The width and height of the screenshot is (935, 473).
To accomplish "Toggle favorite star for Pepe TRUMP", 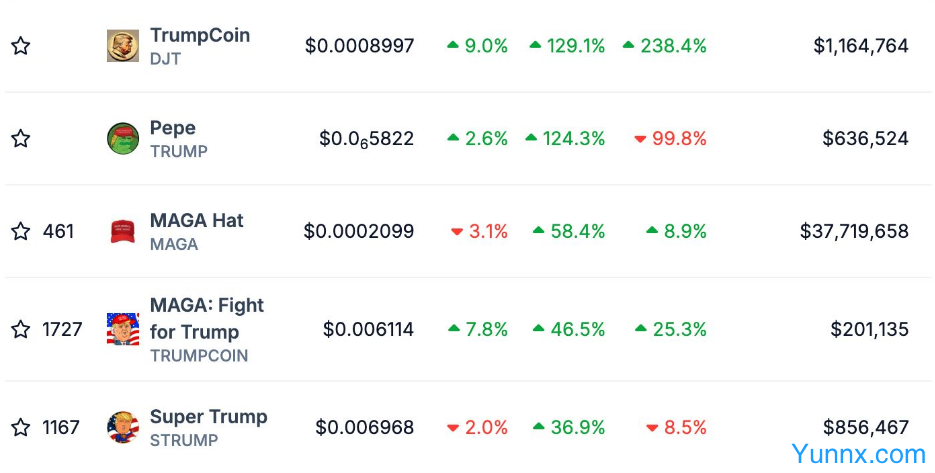I will click(20, 139).
